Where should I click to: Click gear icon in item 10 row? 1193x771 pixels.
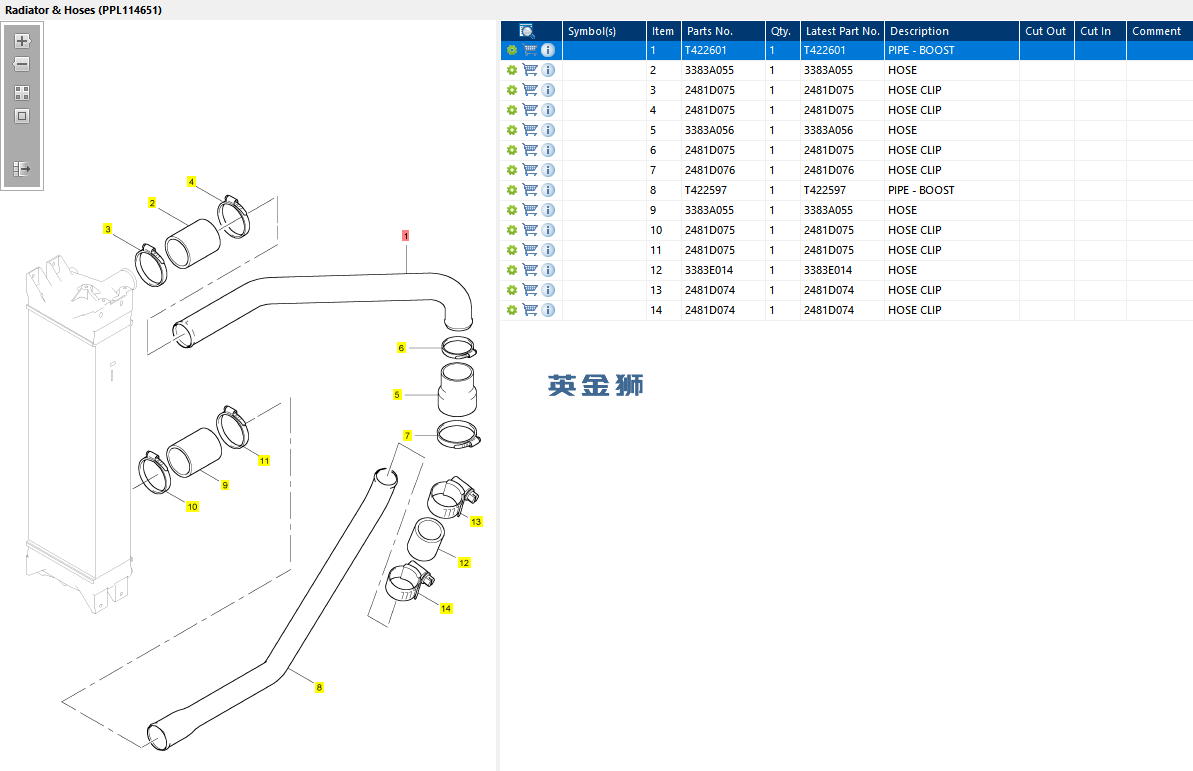click(512, 230)
